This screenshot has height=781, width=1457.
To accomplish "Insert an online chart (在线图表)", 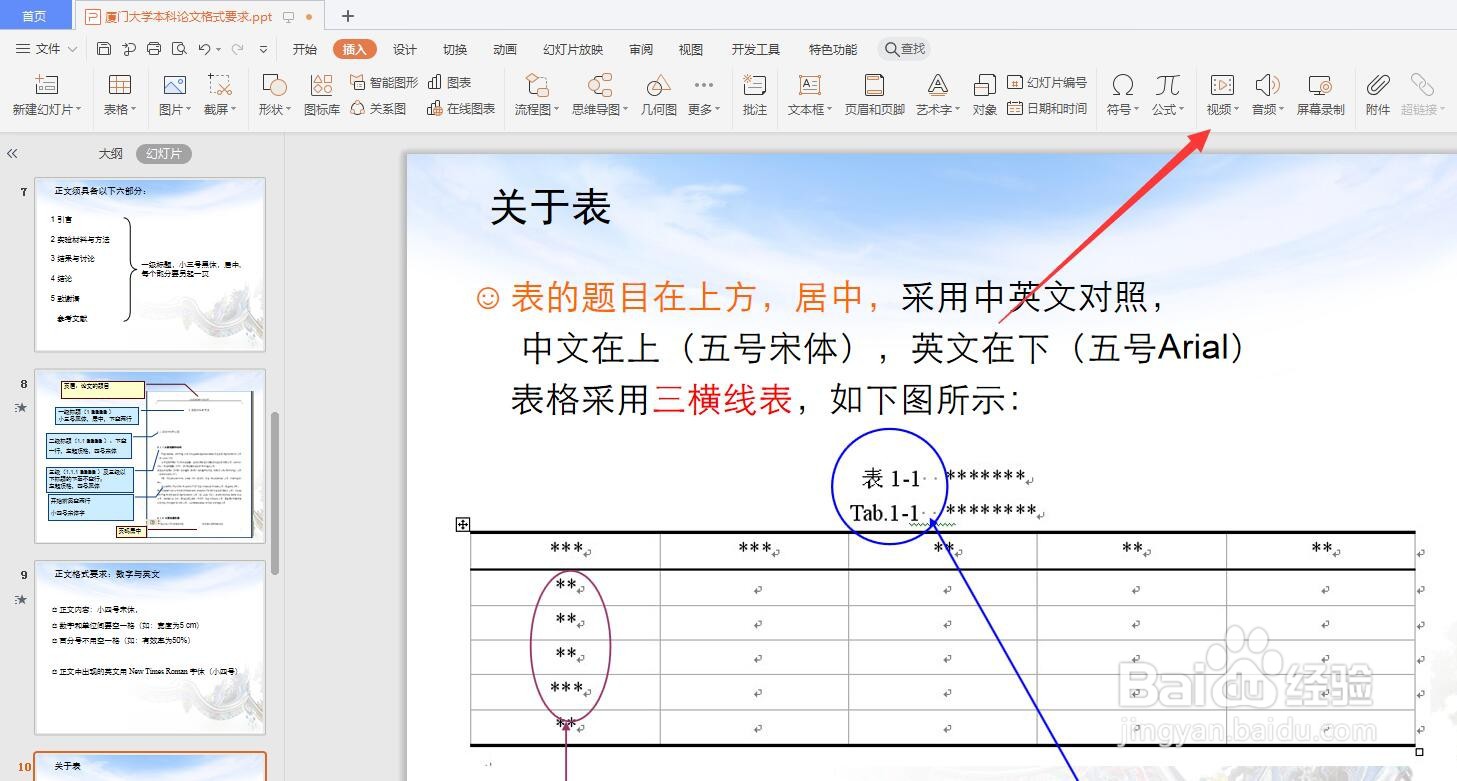I will (461, 108).
